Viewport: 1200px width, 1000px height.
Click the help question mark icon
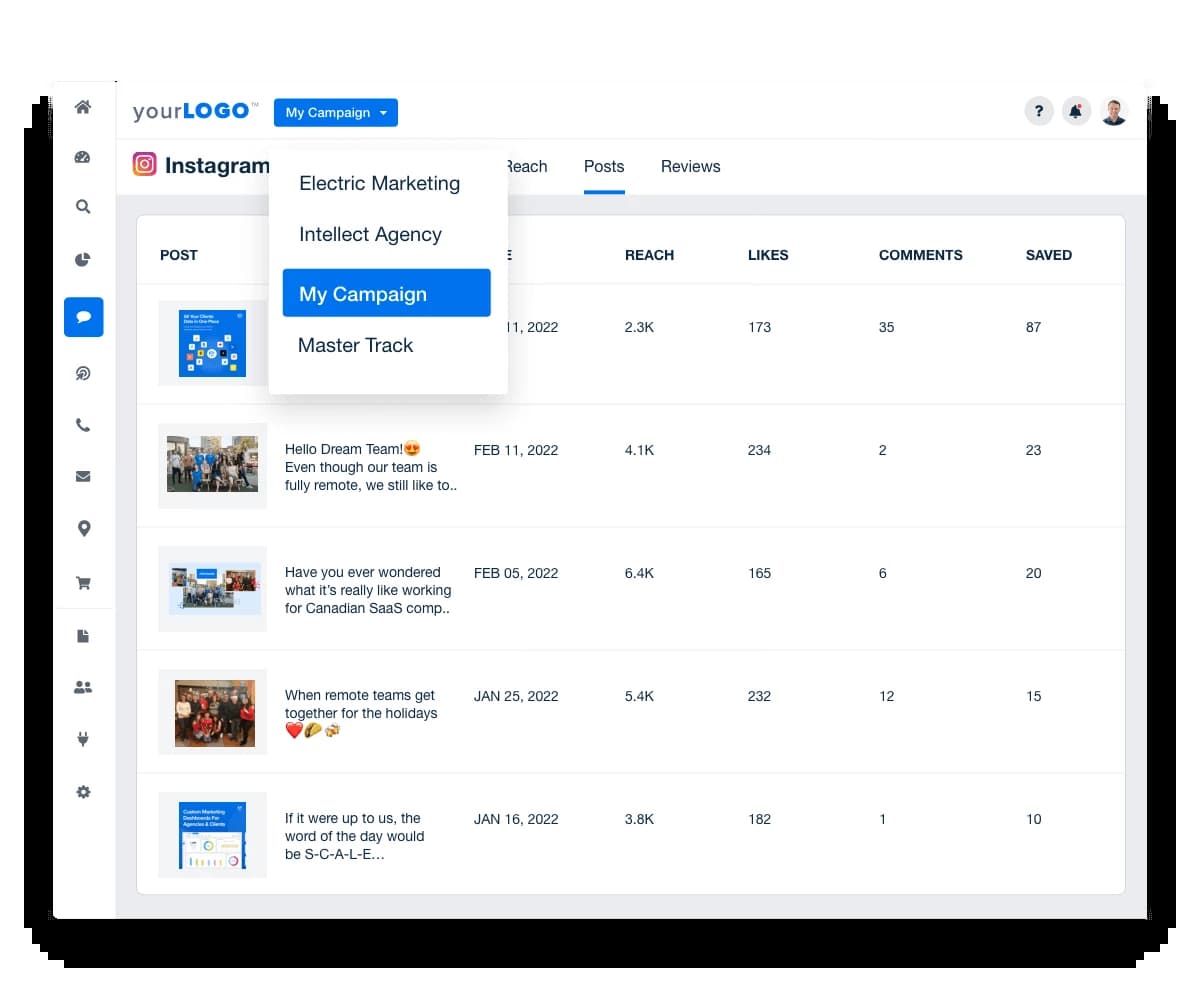click(1039, 111)
